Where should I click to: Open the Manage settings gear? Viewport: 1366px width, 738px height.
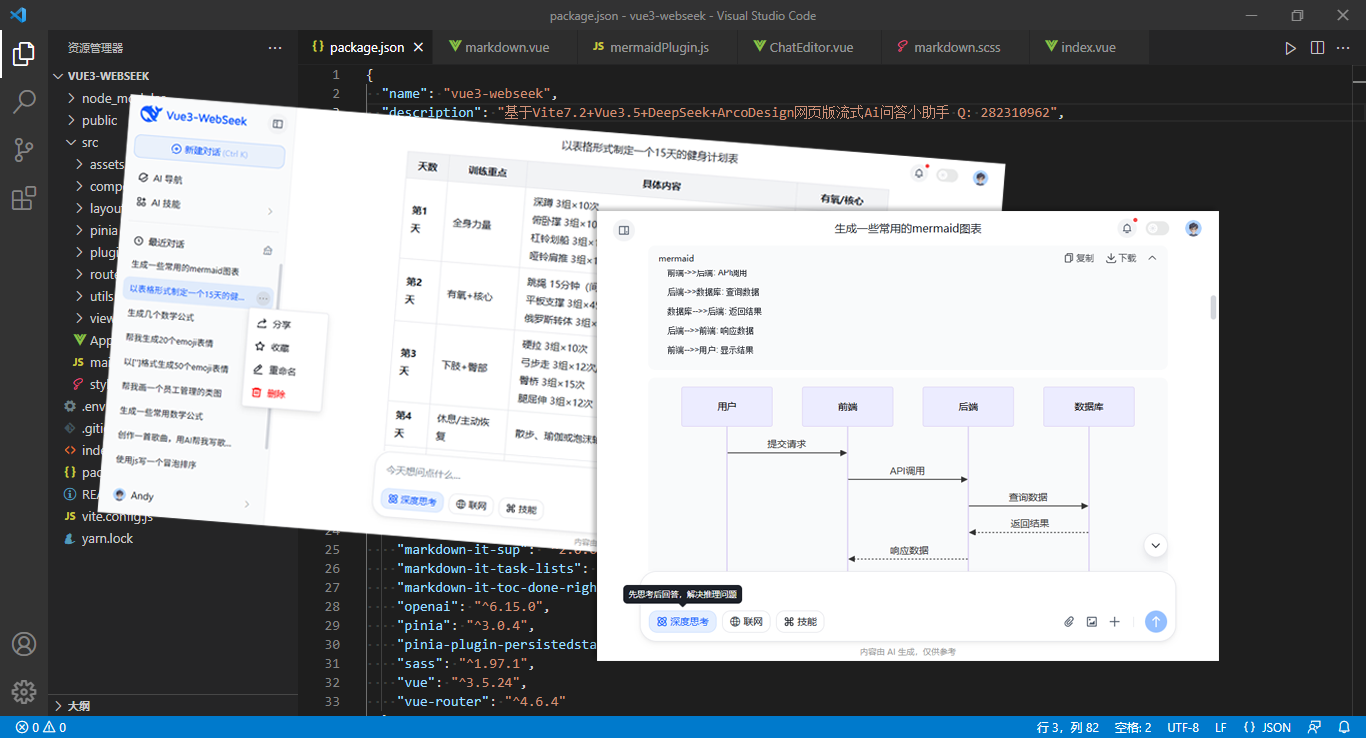[x=24, y=691]
